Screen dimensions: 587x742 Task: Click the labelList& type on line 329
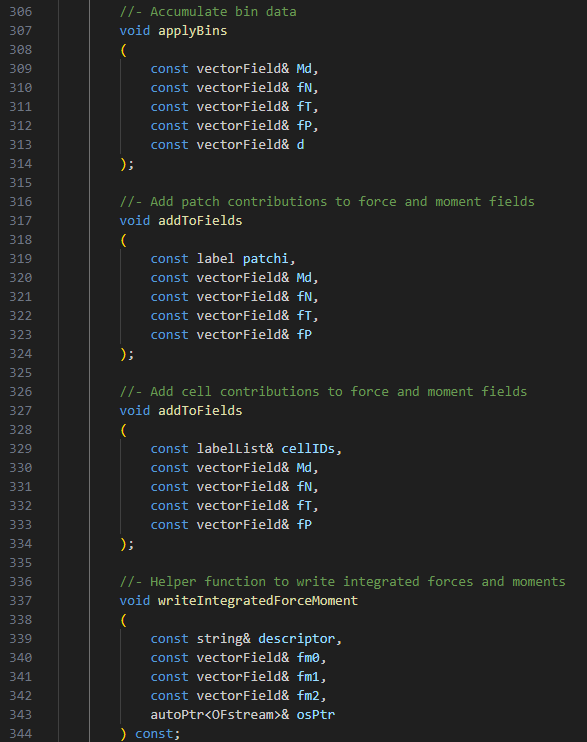pyautogui.click(x=235, y=449)
